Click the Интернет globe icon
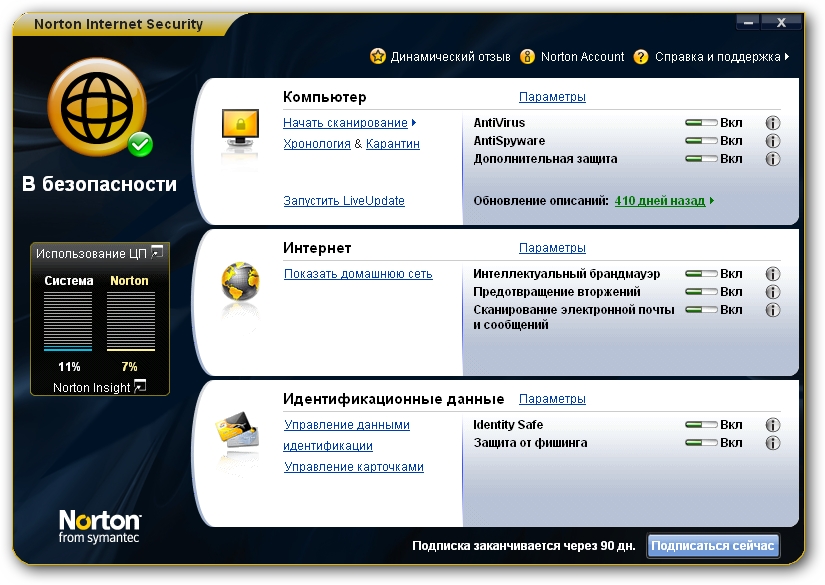The height and width of the screenshot is (585, 825). (x=240, y=281)
